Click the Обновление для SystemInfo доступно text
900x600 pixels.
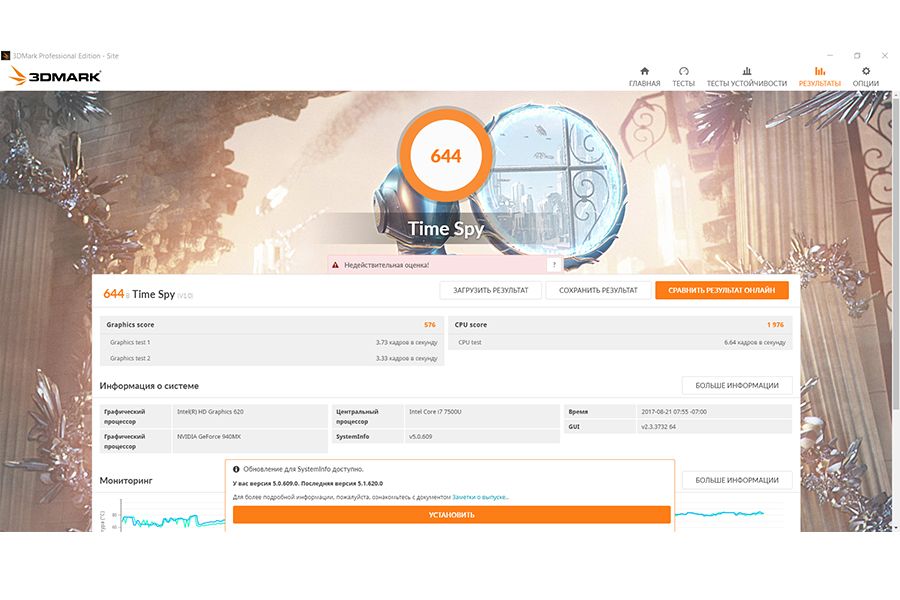[x=304, y=469]
